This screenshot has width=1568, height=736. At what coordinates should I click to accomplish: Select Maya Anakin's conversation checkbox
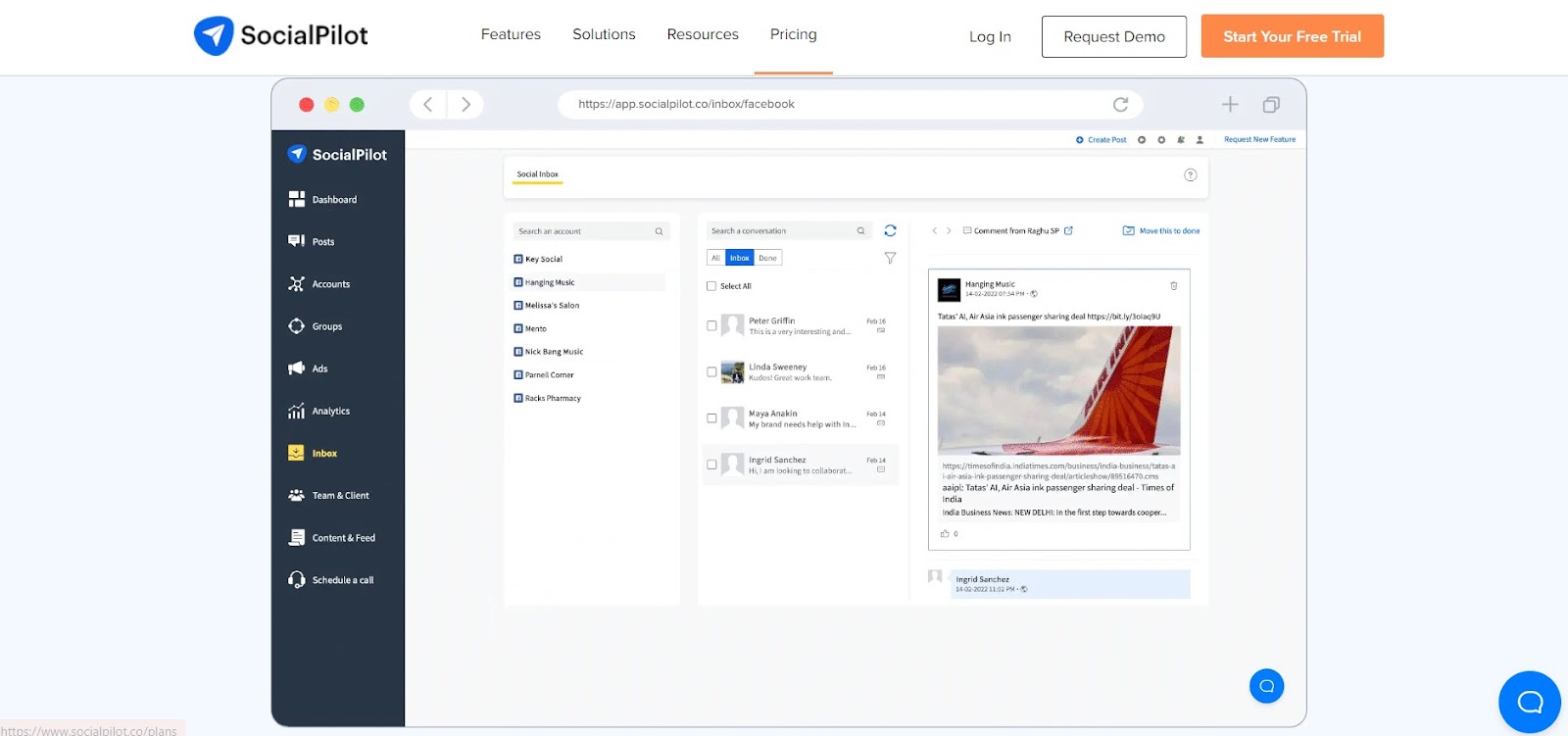coord(711,418)
